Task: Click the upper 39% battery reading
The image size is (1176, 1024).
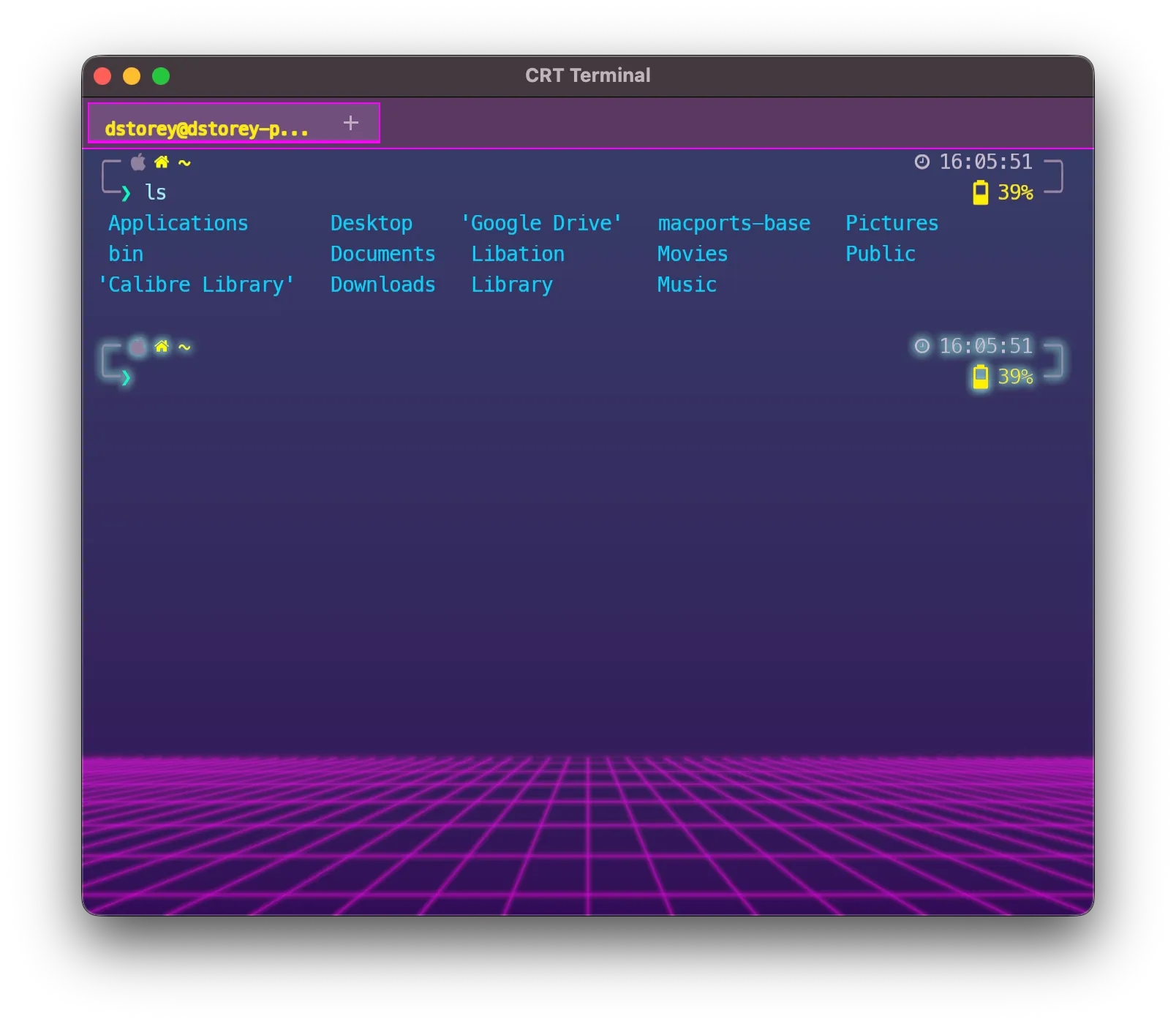Action: click(x=1016, y=192)
